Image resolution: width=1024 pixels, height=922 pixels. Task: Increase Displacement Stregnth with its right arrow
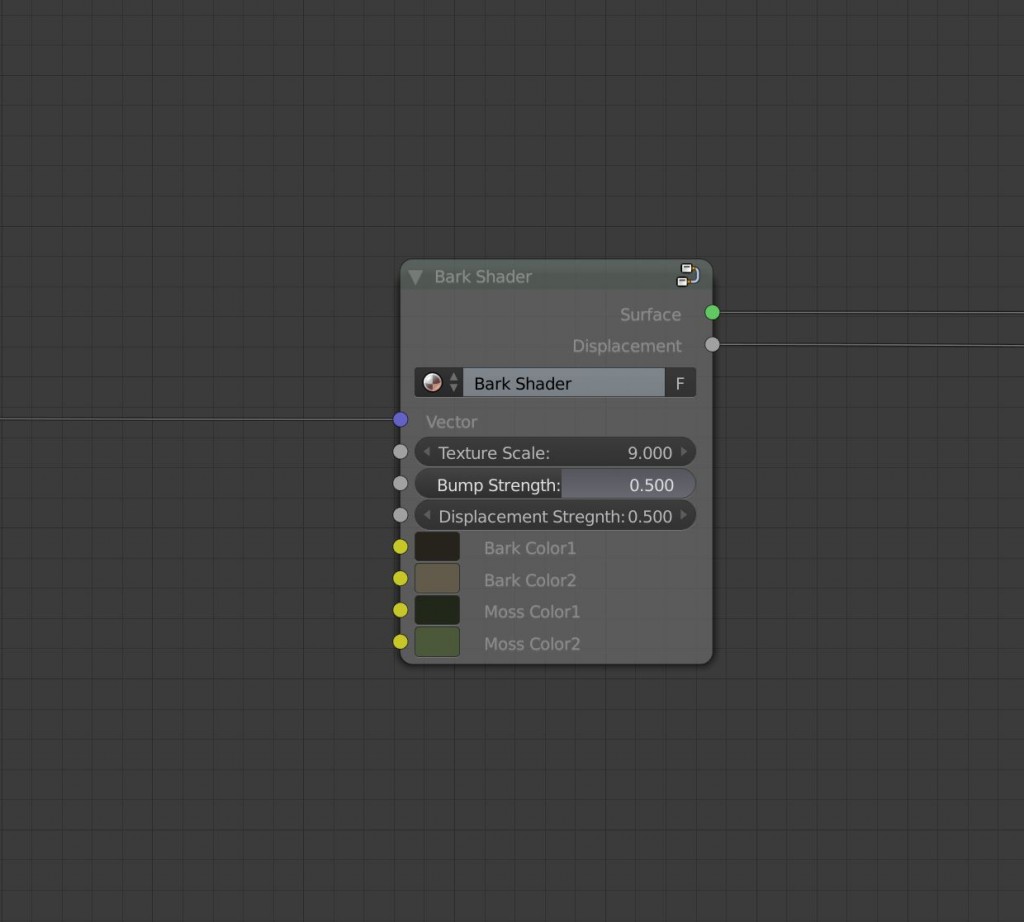click(x=686, y=516)
